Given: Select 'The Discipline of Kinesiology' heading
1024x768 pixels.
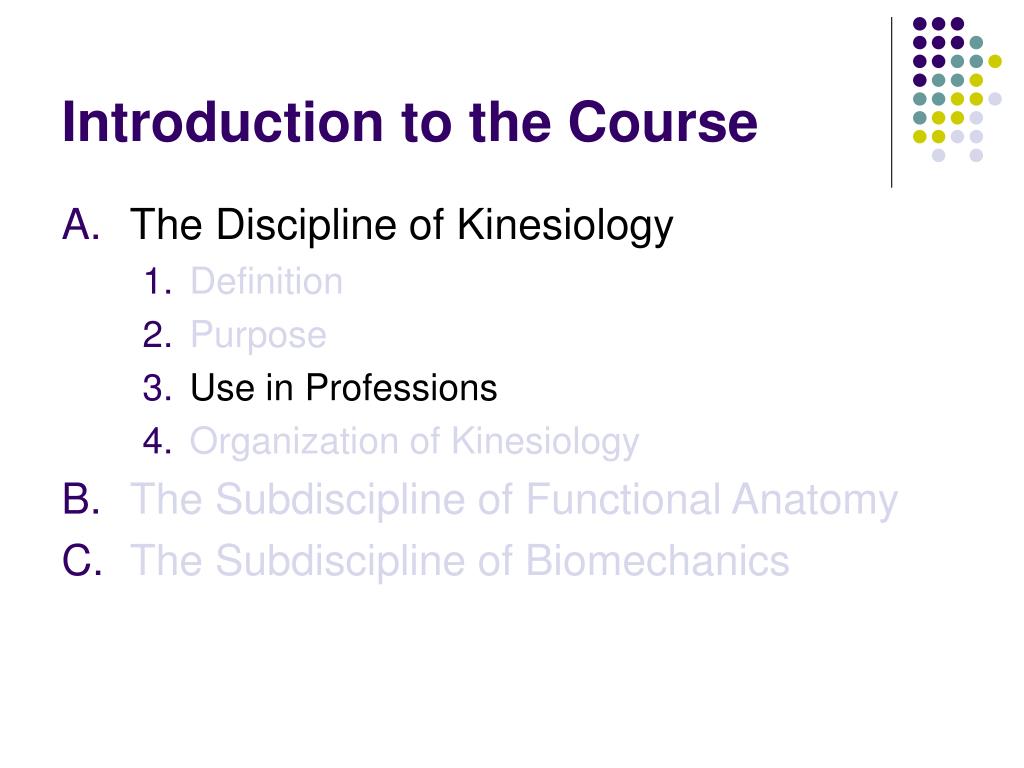Looking at the screenshot, I should [x=401, y=226].
